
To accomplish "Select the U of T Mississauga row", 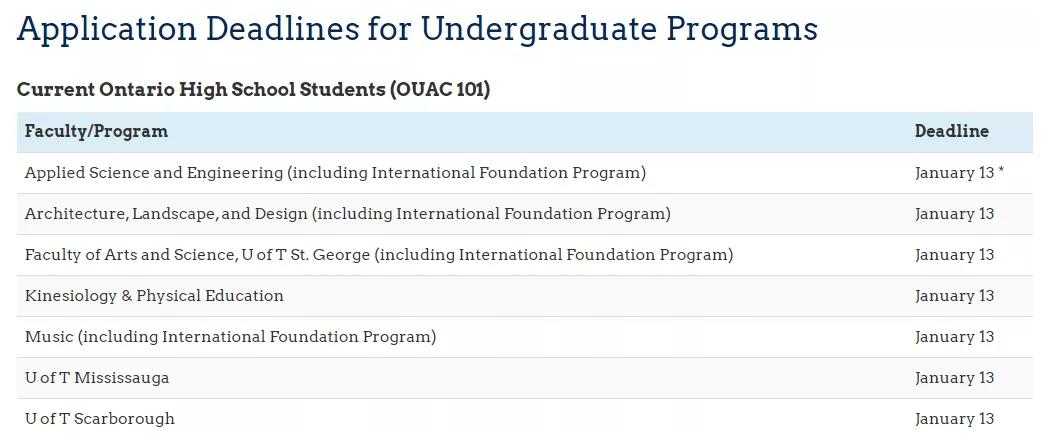I will coord(97,378).
